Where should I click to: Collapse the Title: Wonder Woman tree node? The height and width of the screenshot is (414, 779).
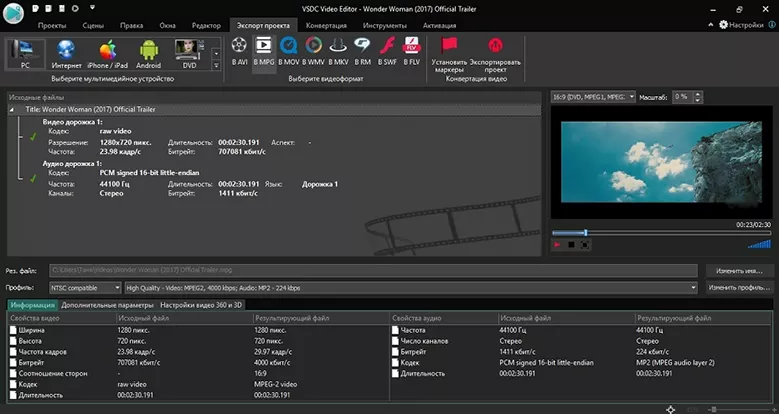[x=12, y=109]
